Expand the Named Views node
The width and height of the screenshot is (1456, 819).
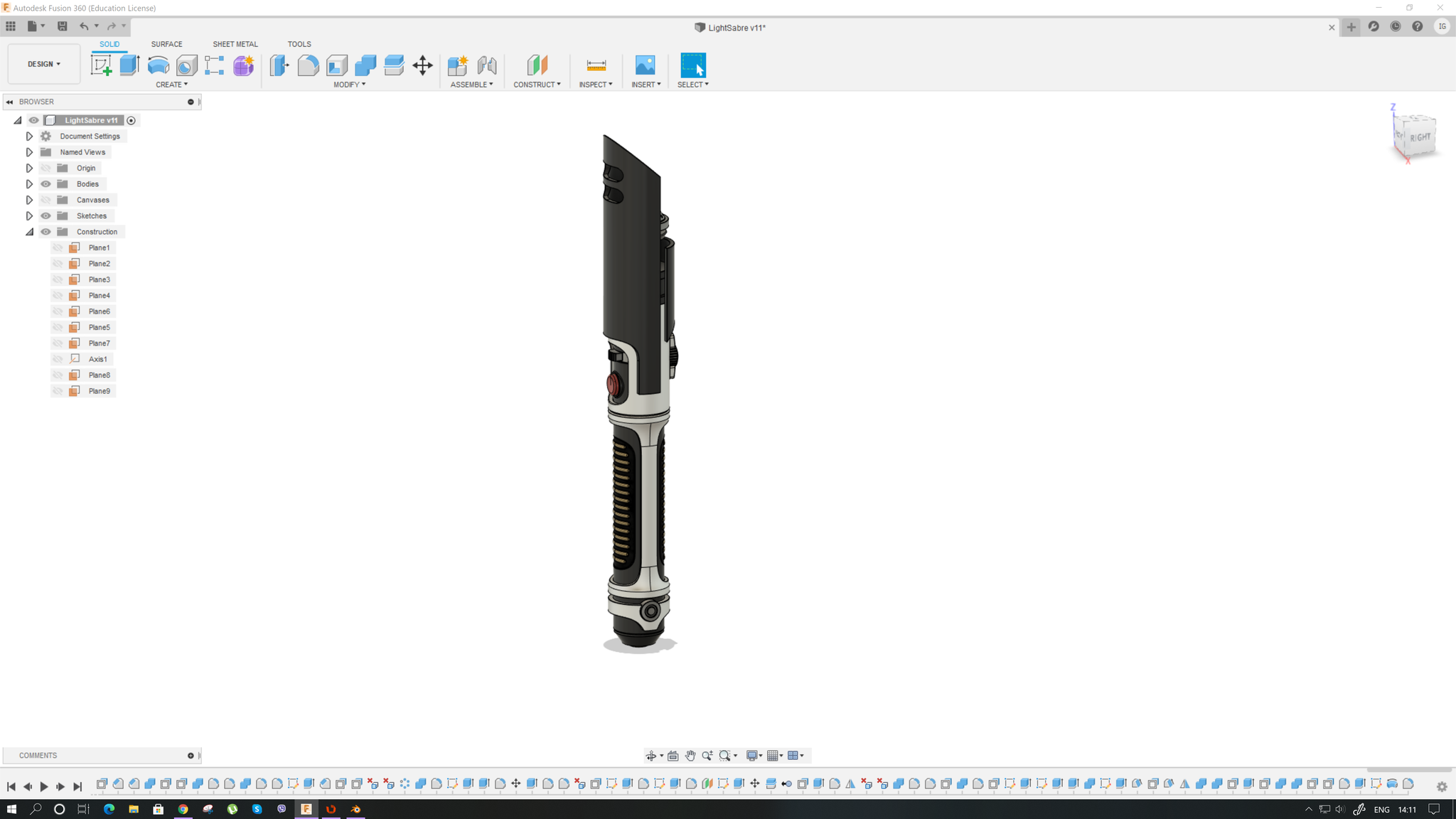point(29,152)
